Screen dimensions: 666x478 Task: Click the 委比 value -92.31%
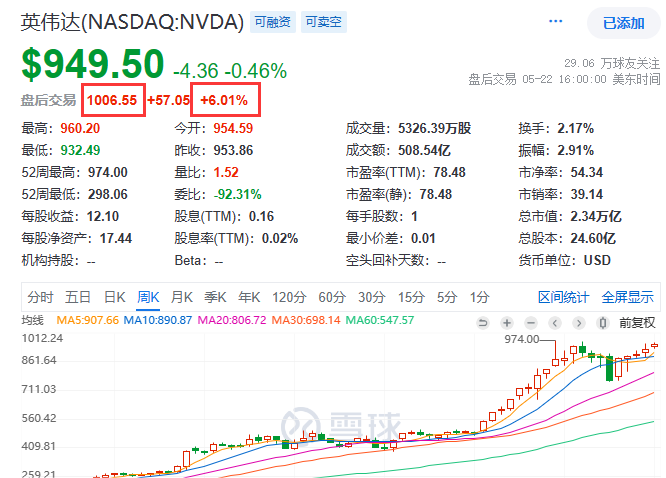(237, 195)
